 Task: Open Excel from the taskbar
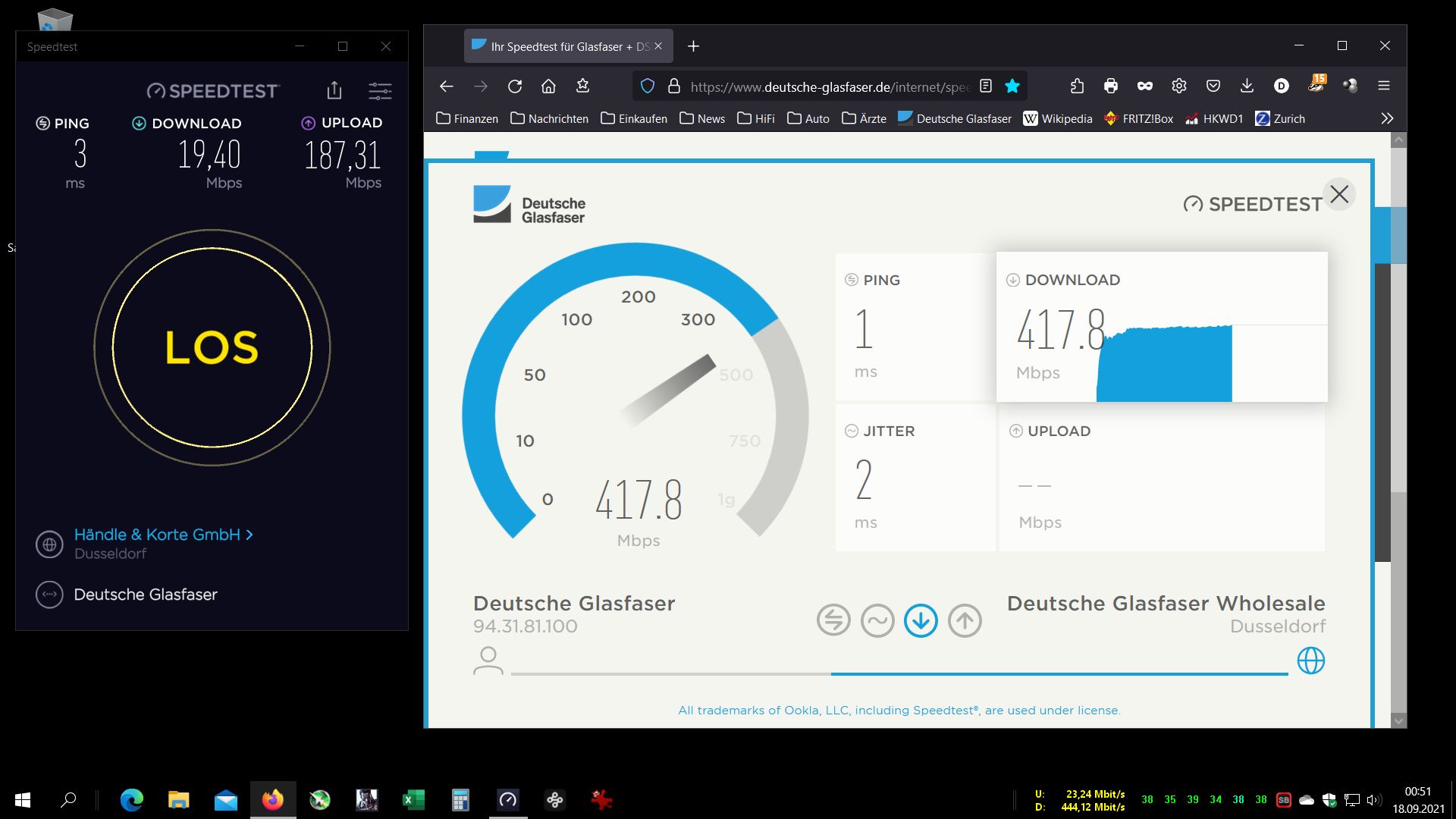point(414,800)
